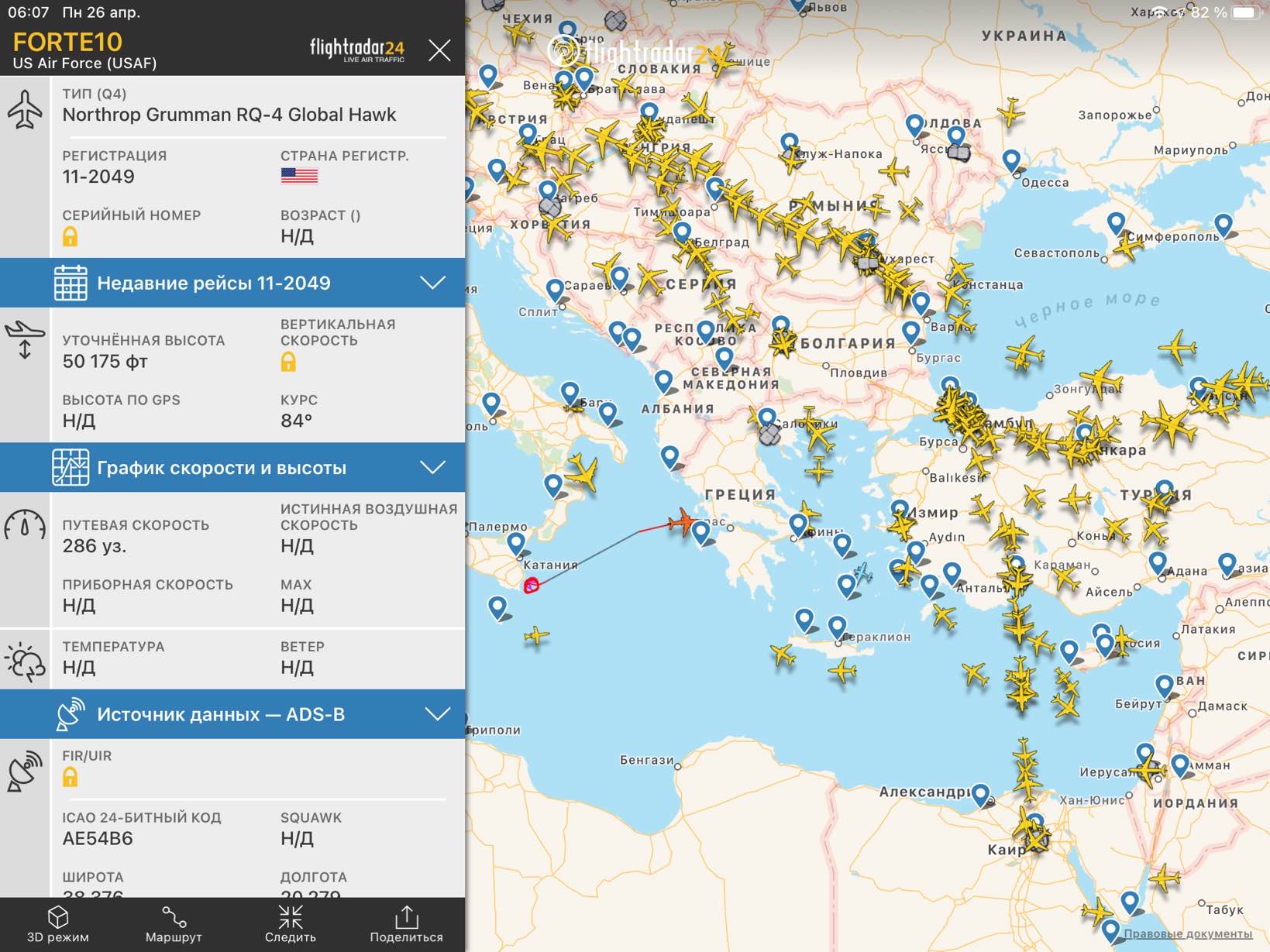Image resolution: width=1270 pixels, height=952 pixels.
Task: Click the Дамаск city label
Action: (x=1223, y=706)
